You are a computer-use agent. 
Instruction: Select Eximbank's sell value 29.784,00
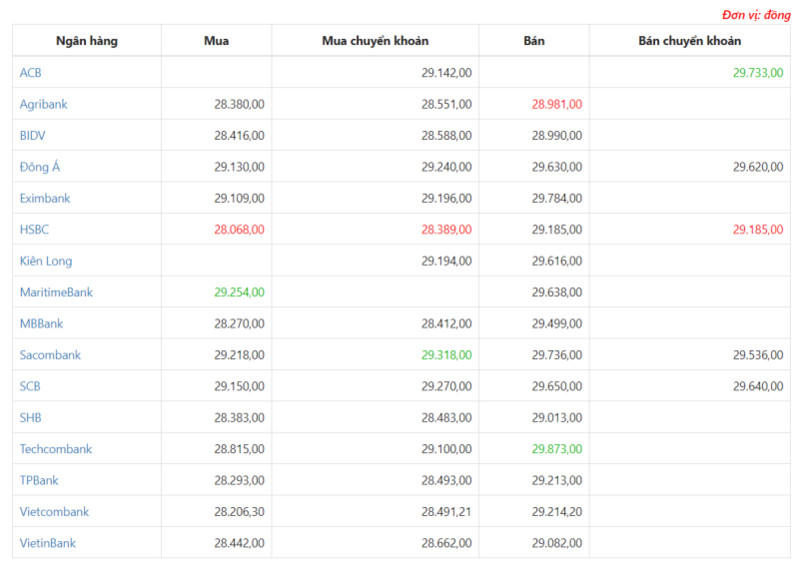coord(557,198)
